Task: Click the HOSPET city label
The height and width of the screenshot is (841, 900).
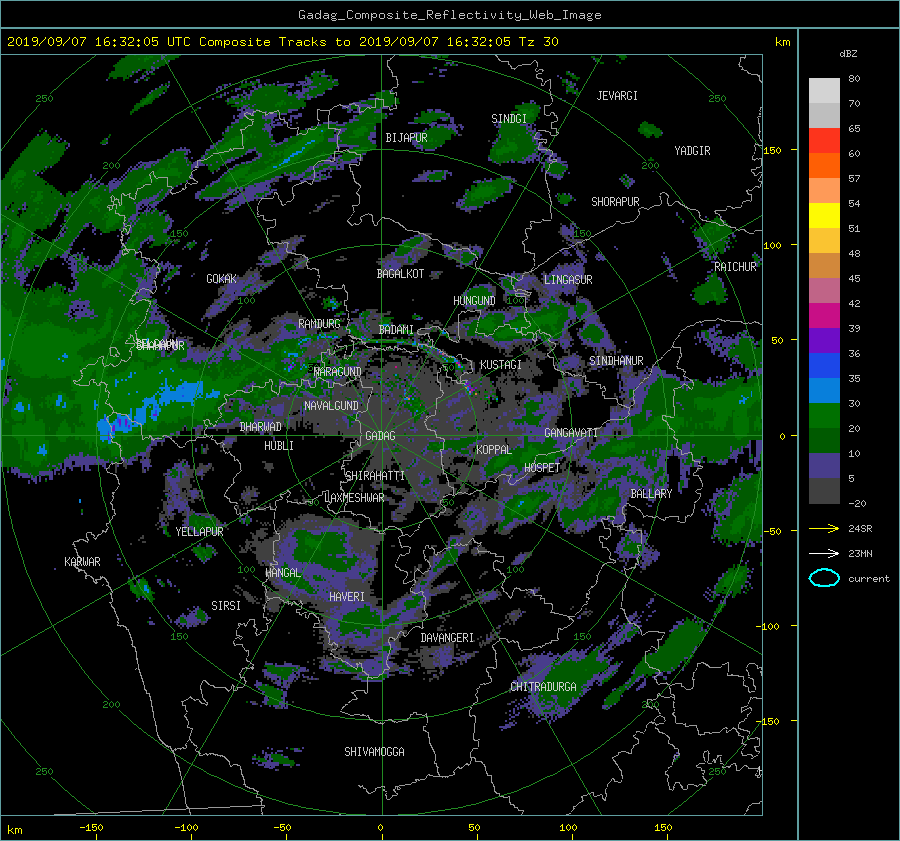Action: [x=542, y=468]
